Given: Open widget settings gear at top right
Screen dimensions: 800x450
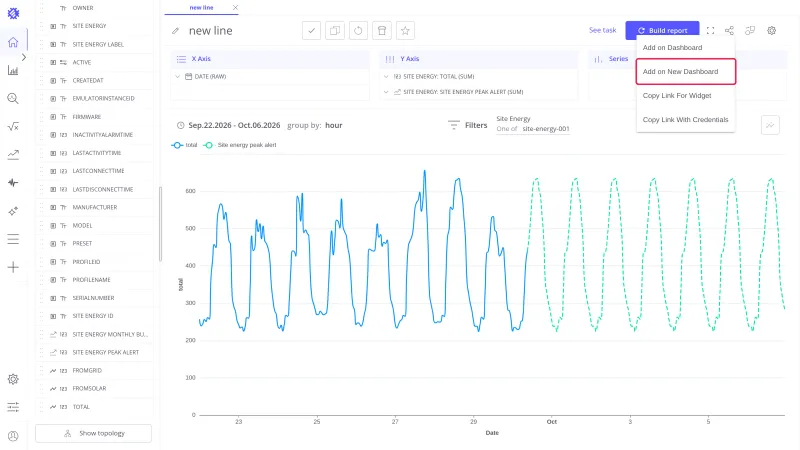Looking at the screenshot, I should 771,31.
